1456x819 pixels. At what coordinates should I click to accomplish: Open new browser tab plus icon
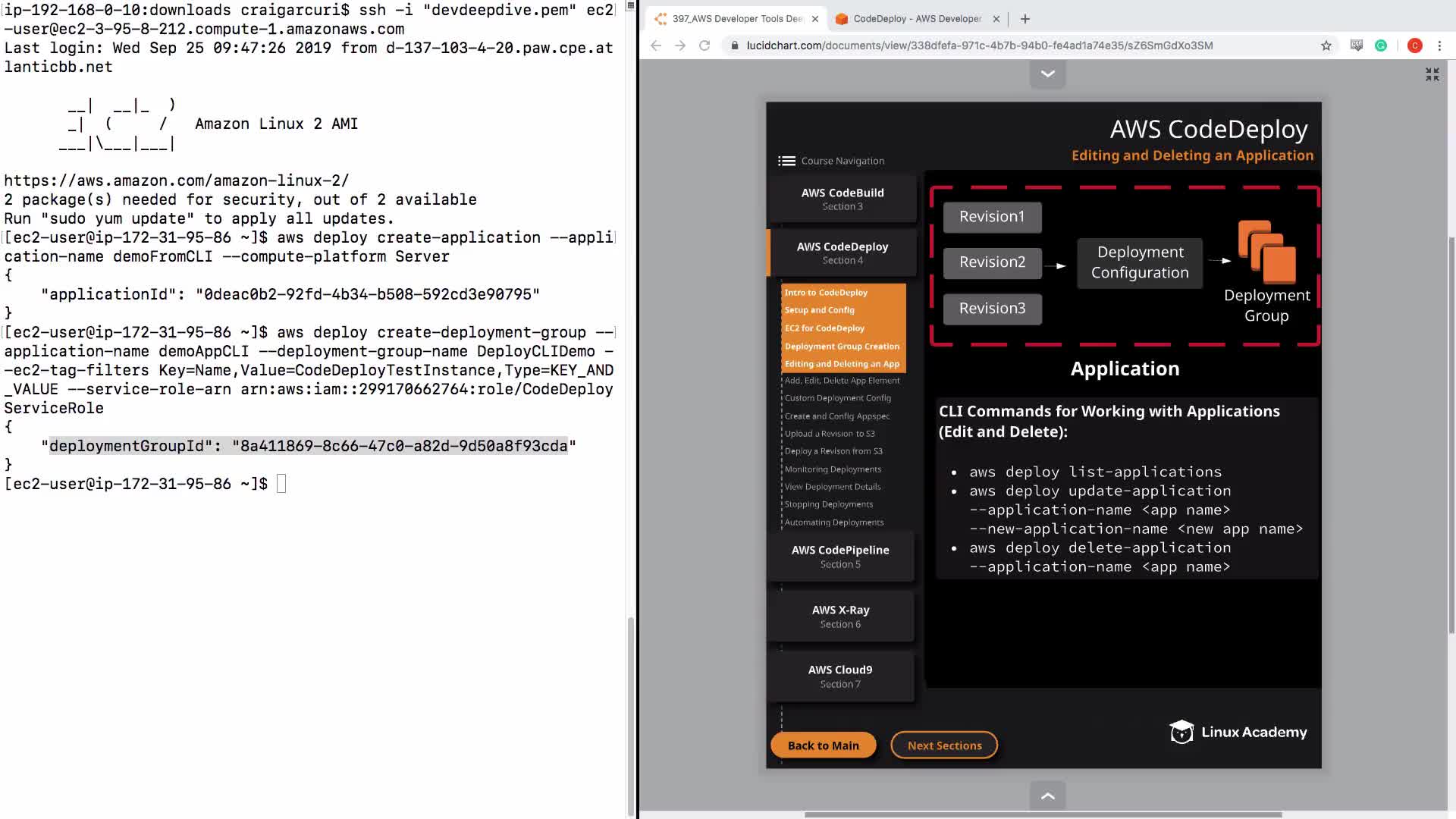tap(1025, 19)
